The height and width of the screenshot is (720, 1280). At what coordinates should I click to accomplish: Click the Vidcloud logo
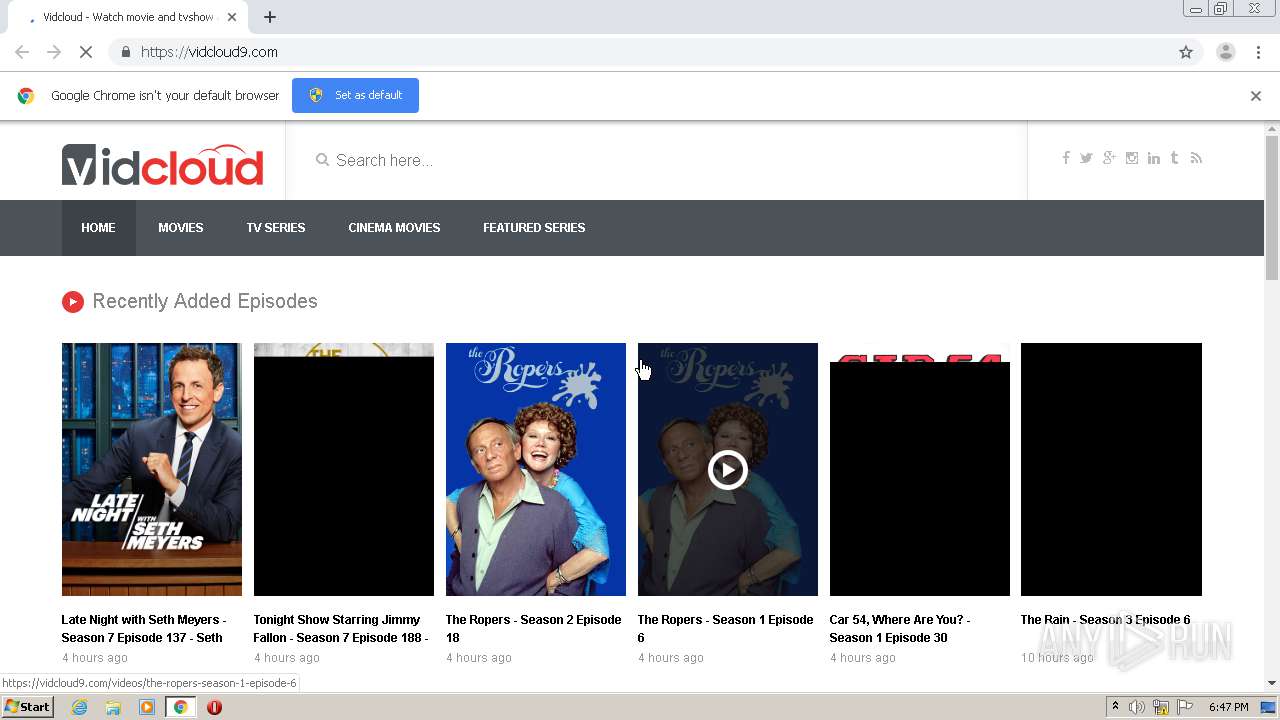point(163,165)
